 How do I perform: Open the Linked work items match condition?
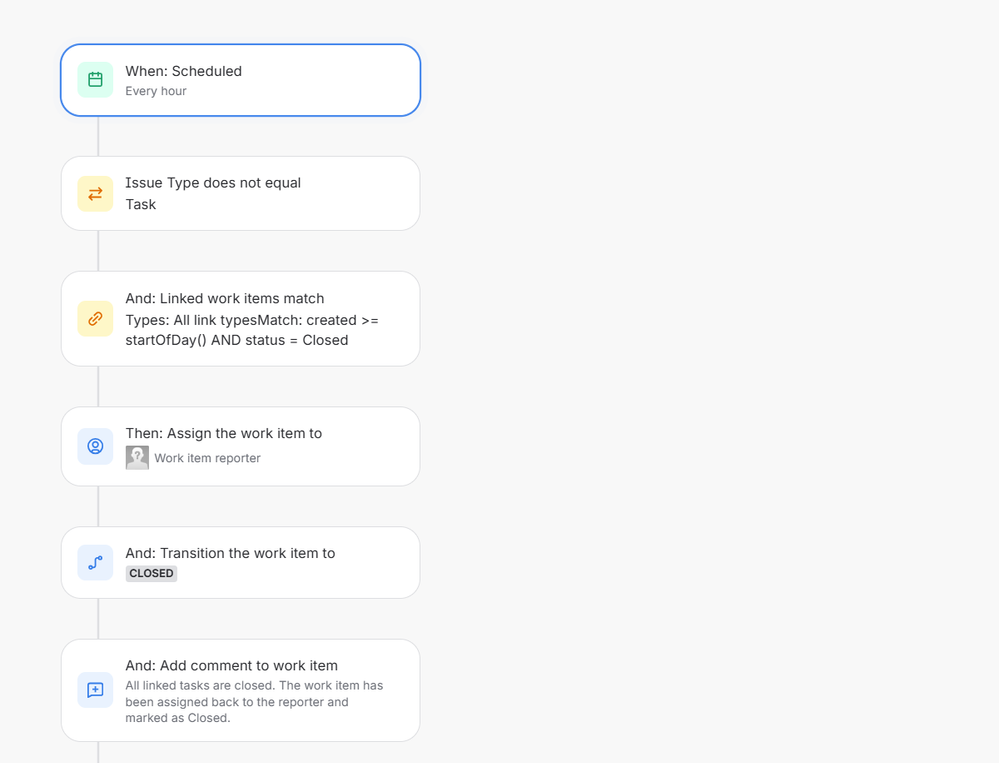[240, 319]
